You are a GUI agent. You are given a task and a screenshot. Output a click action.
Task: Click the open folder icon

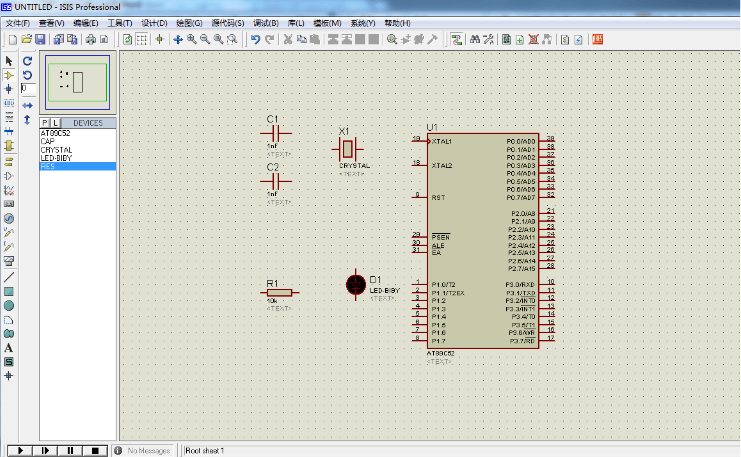tap(26, 39)
